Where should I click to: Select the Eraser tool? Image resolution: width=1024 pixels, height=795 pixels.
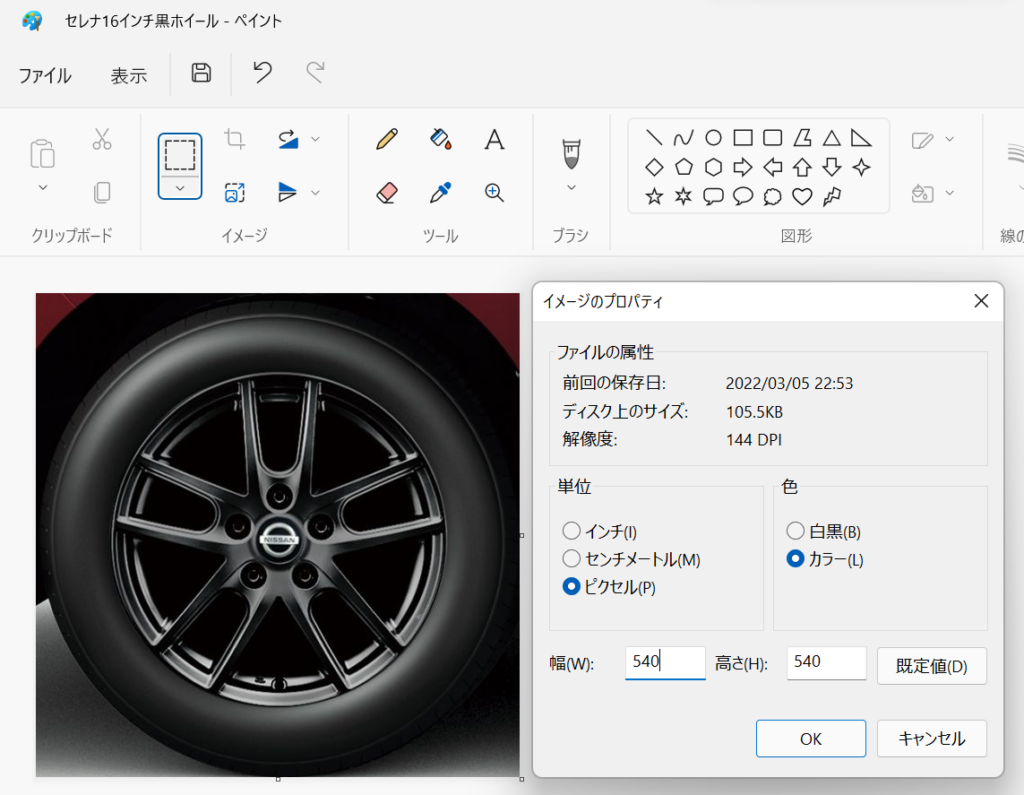pyautogui.click(x=387, y=193)
